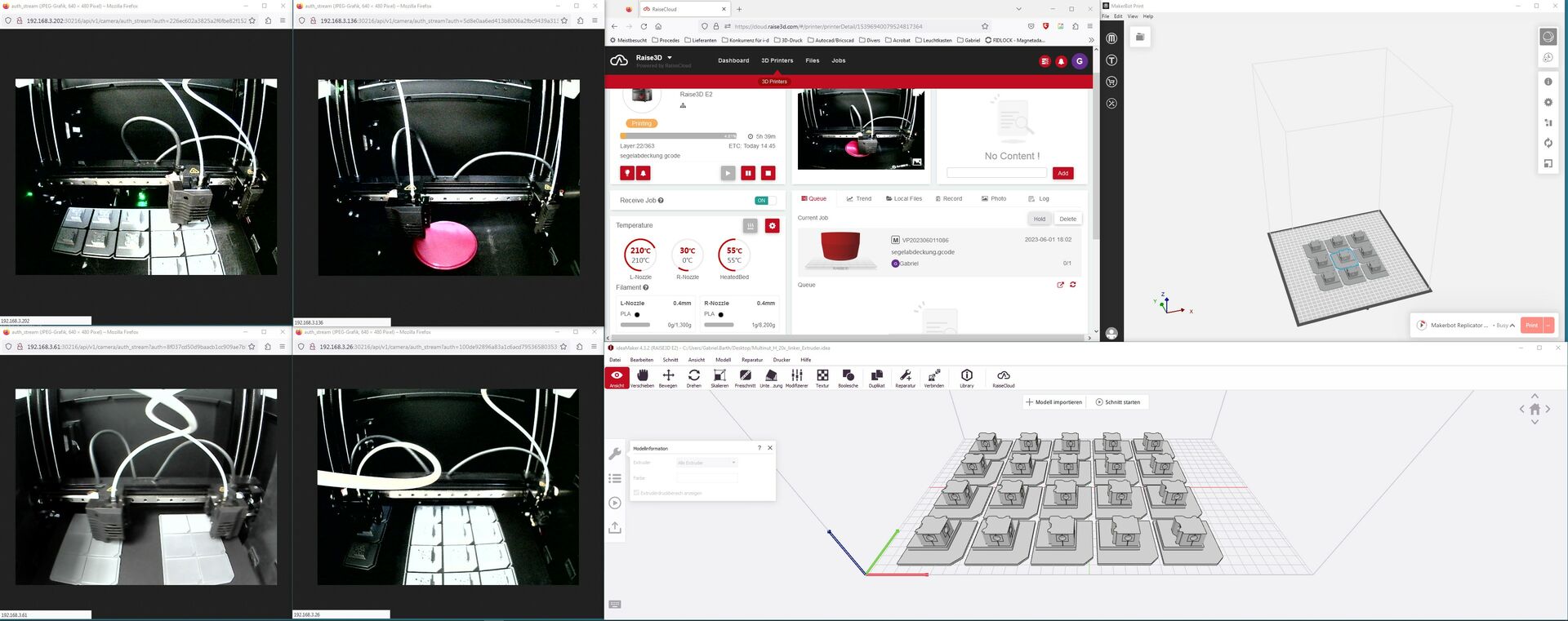The width and height of the screenshot is (1568, 621).
Task: Click the Print button in MakerBot
Action: [1531, 325]
